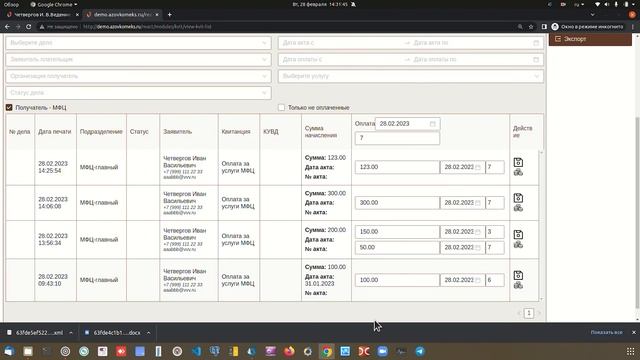Expand the Выберите дело dropdown

pos(138,43)
